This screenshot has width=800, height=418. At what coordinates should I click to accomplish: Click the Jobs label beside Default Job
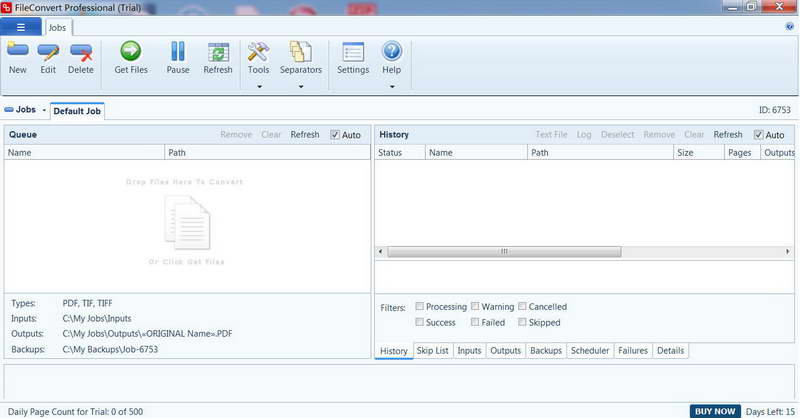[26, 110]
